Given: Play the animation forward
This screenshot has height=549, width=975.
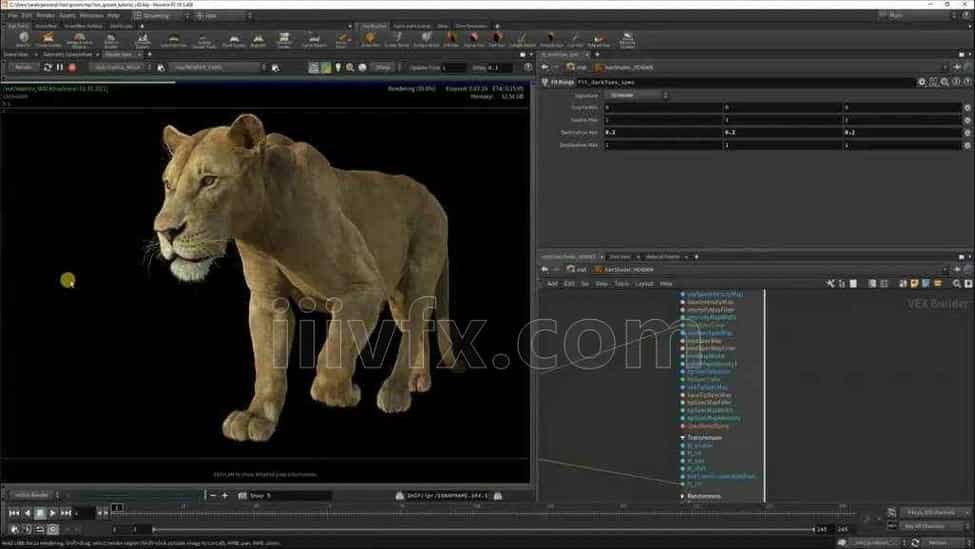Looking at the screenshot, I should tap(52, 513).
